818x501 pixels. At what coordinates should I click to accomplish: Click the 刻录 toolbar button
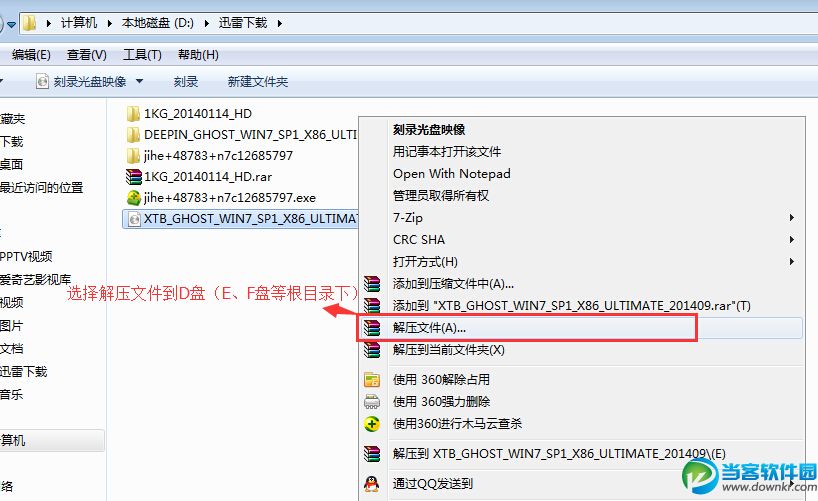tap(186, 81)
